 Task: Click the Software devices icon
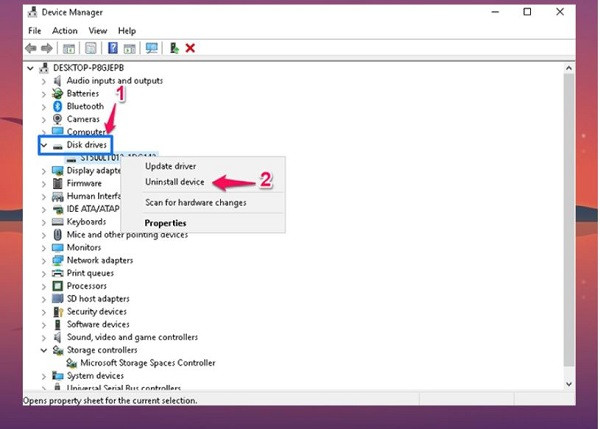[x=57, y=325]
